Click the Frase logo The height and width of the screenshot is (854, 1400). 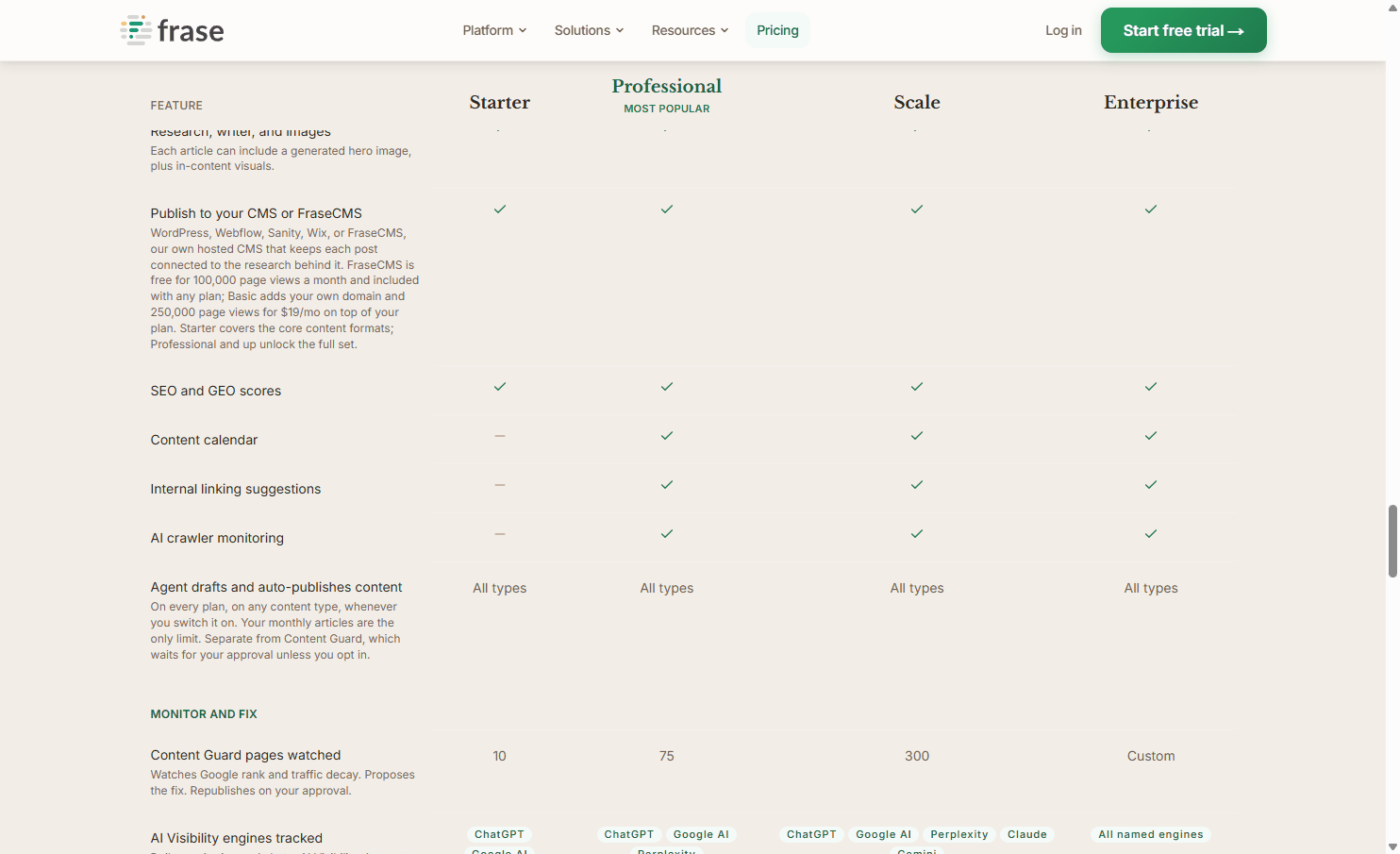(172, 30)
